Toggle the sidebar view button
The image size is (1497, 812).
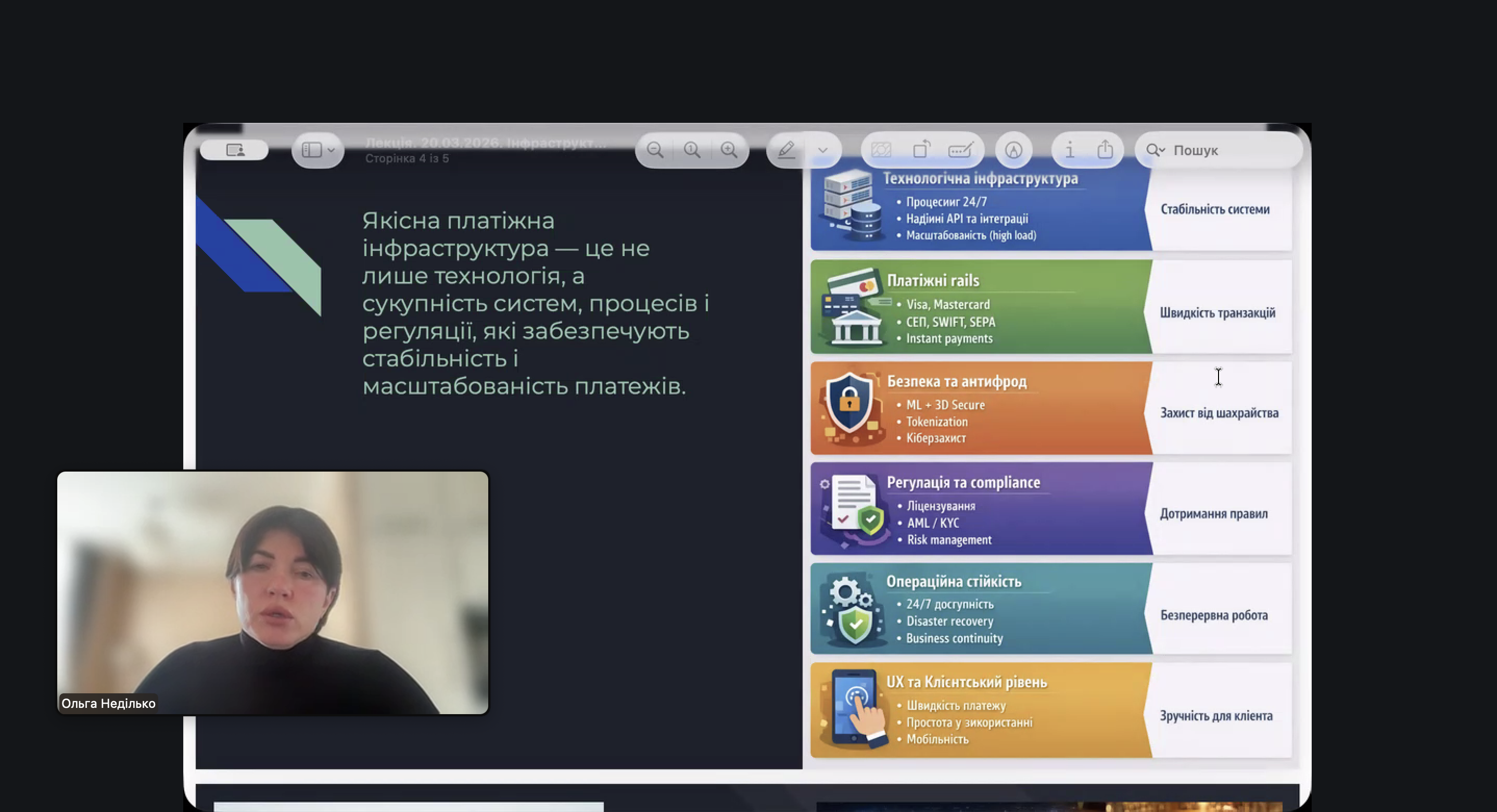tap(311, 150)
